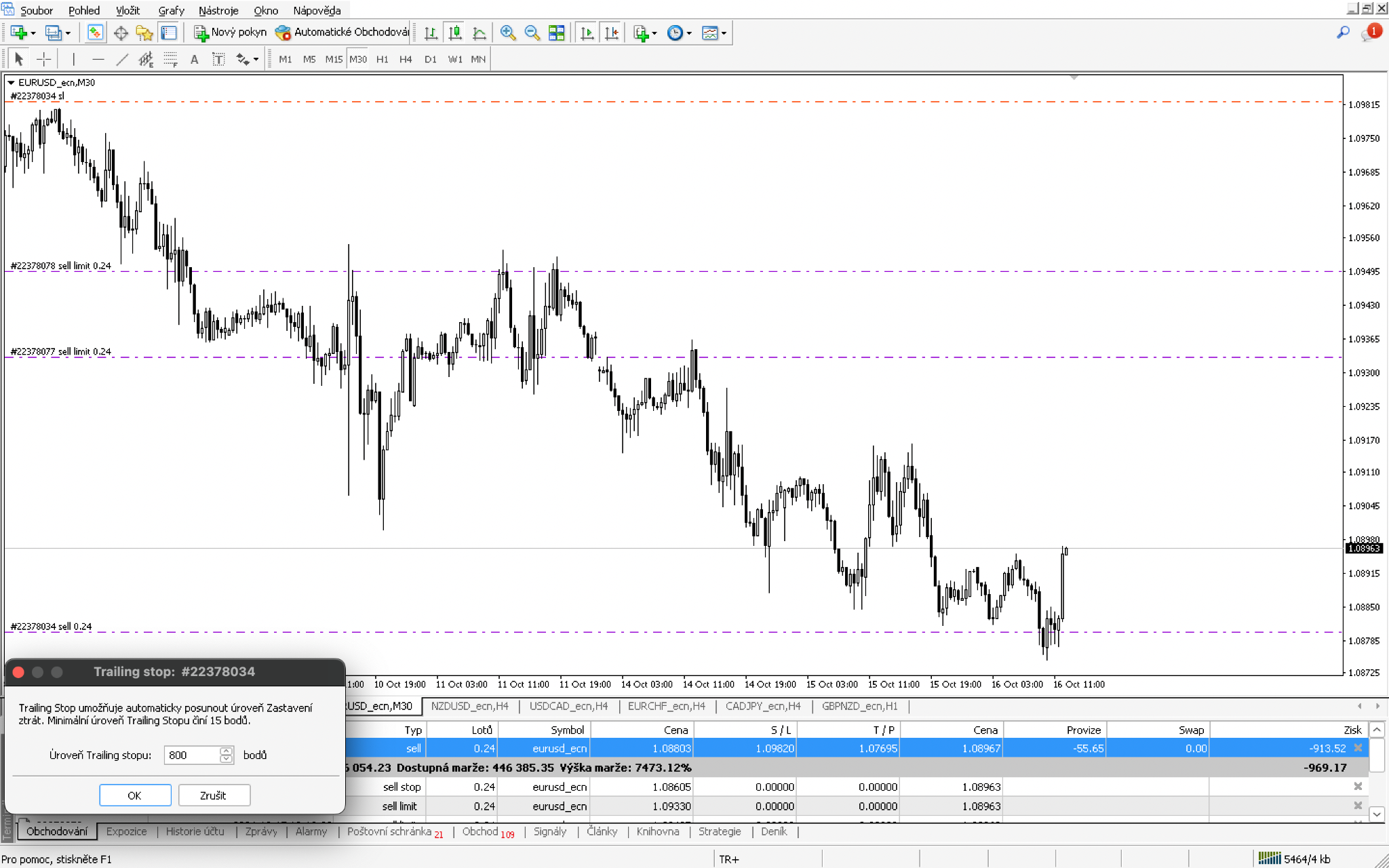Click the Zoom Out magnifier icon
Viewport: 1389px width, 868px height.
(x=532, y=33)
